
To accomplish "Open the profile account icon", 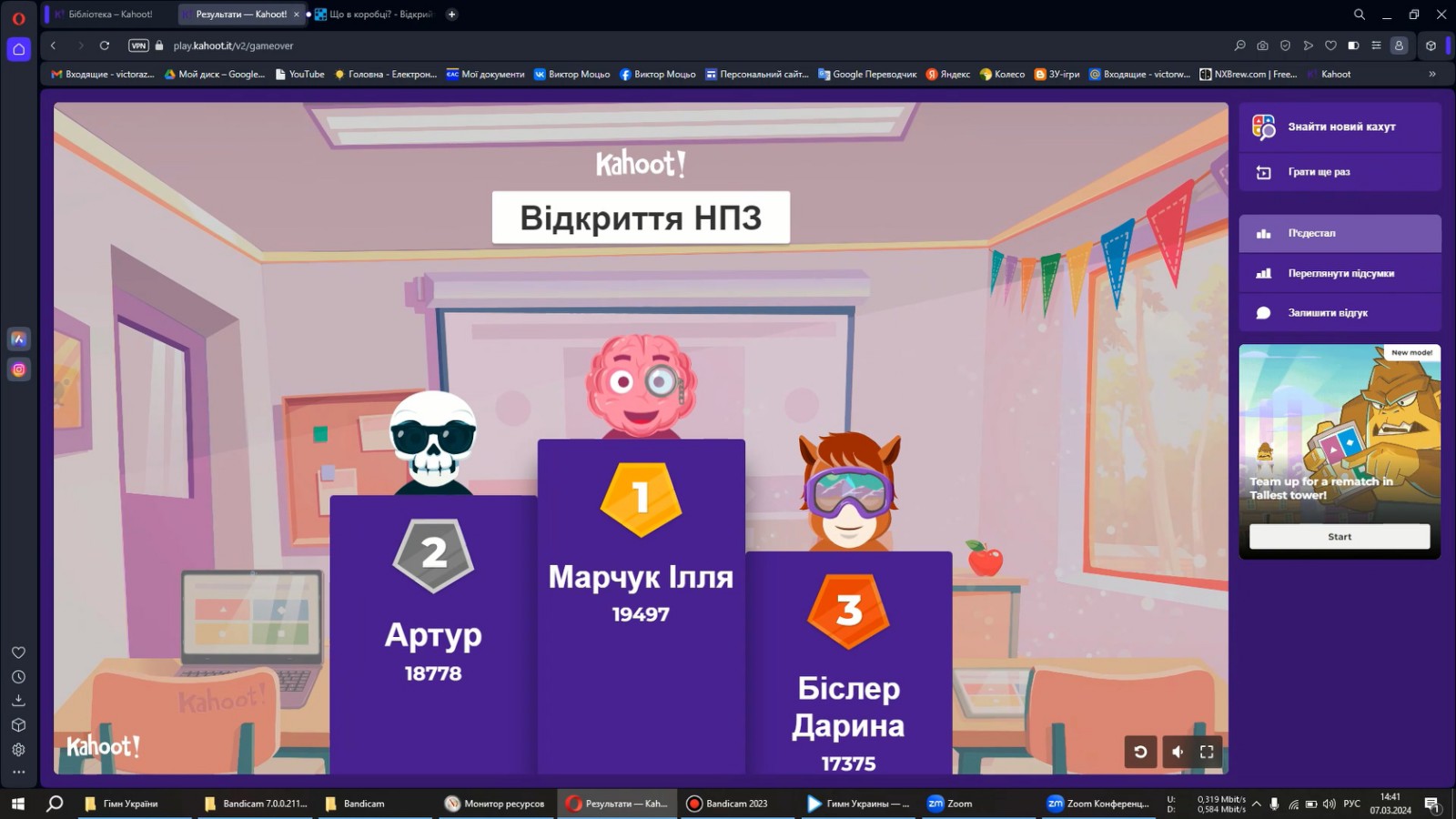I will click(x=1400, y=45).
